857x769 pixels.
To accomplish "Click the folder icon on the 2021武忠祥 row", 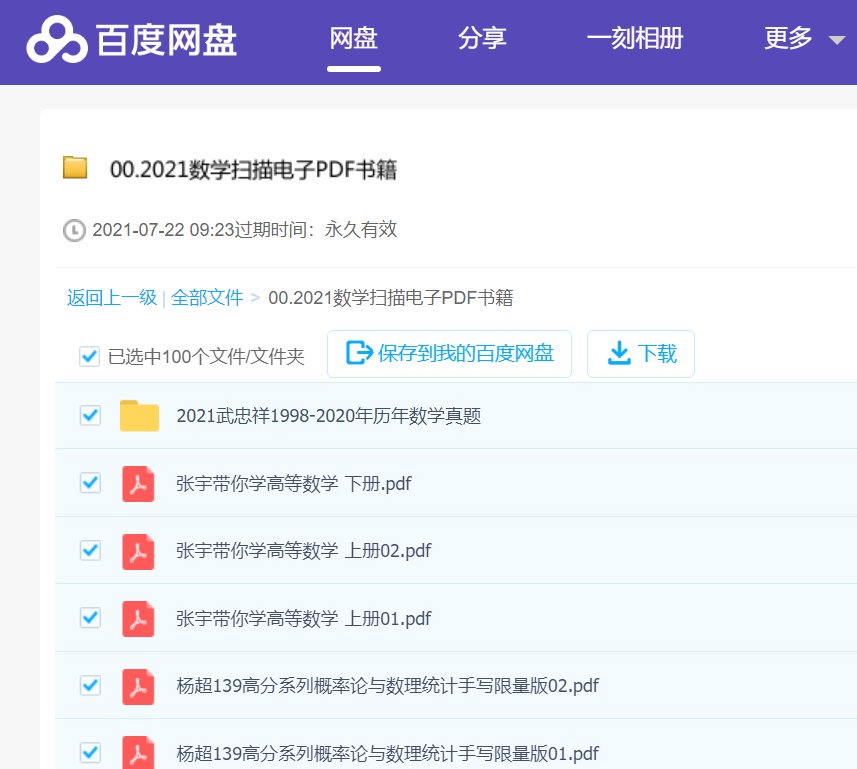I will coord(139,416).
